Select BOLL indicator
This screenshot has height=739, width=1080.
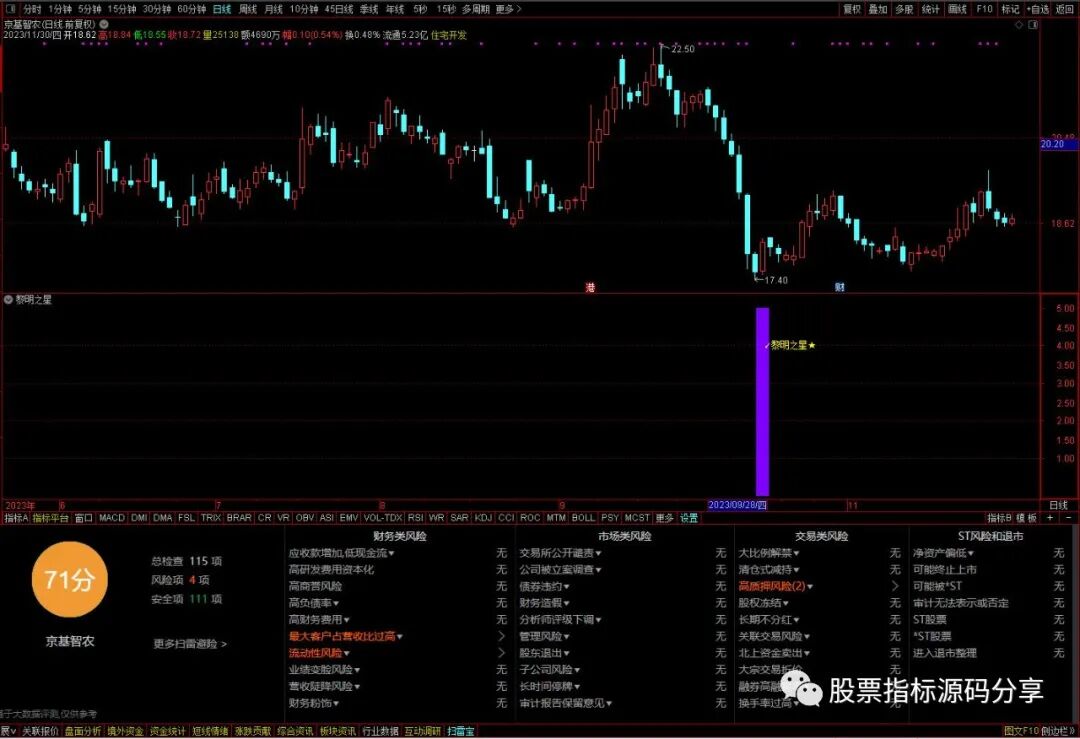(x=583, y=518)
